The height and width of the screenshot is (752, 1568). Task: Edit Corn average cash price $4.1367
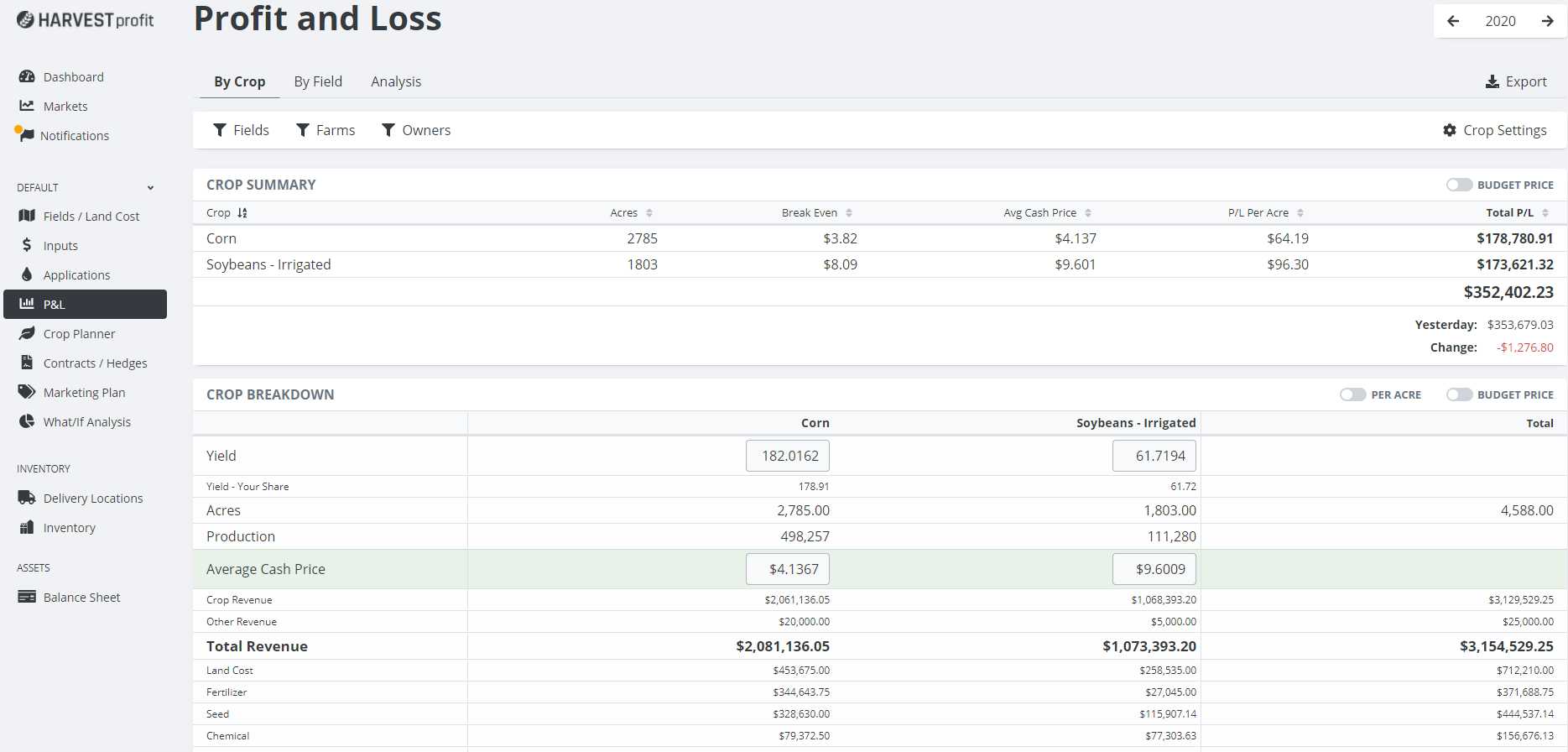coord(788,569)
